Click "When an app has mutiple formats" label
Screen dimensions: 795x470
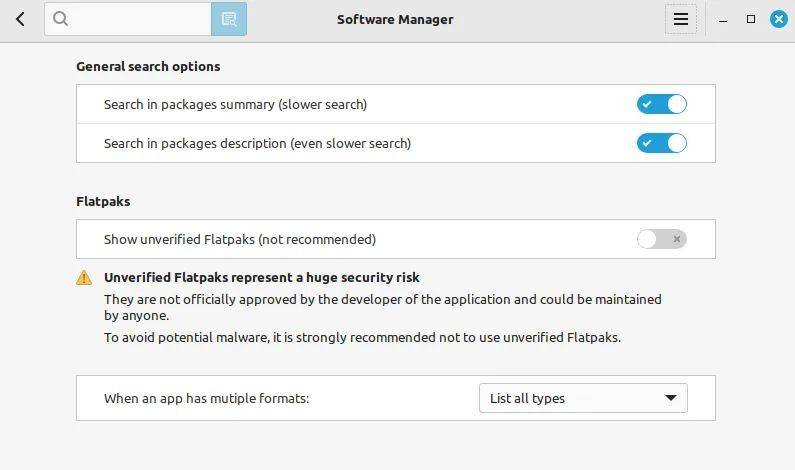pyautogui.click(x=206, y=398)
